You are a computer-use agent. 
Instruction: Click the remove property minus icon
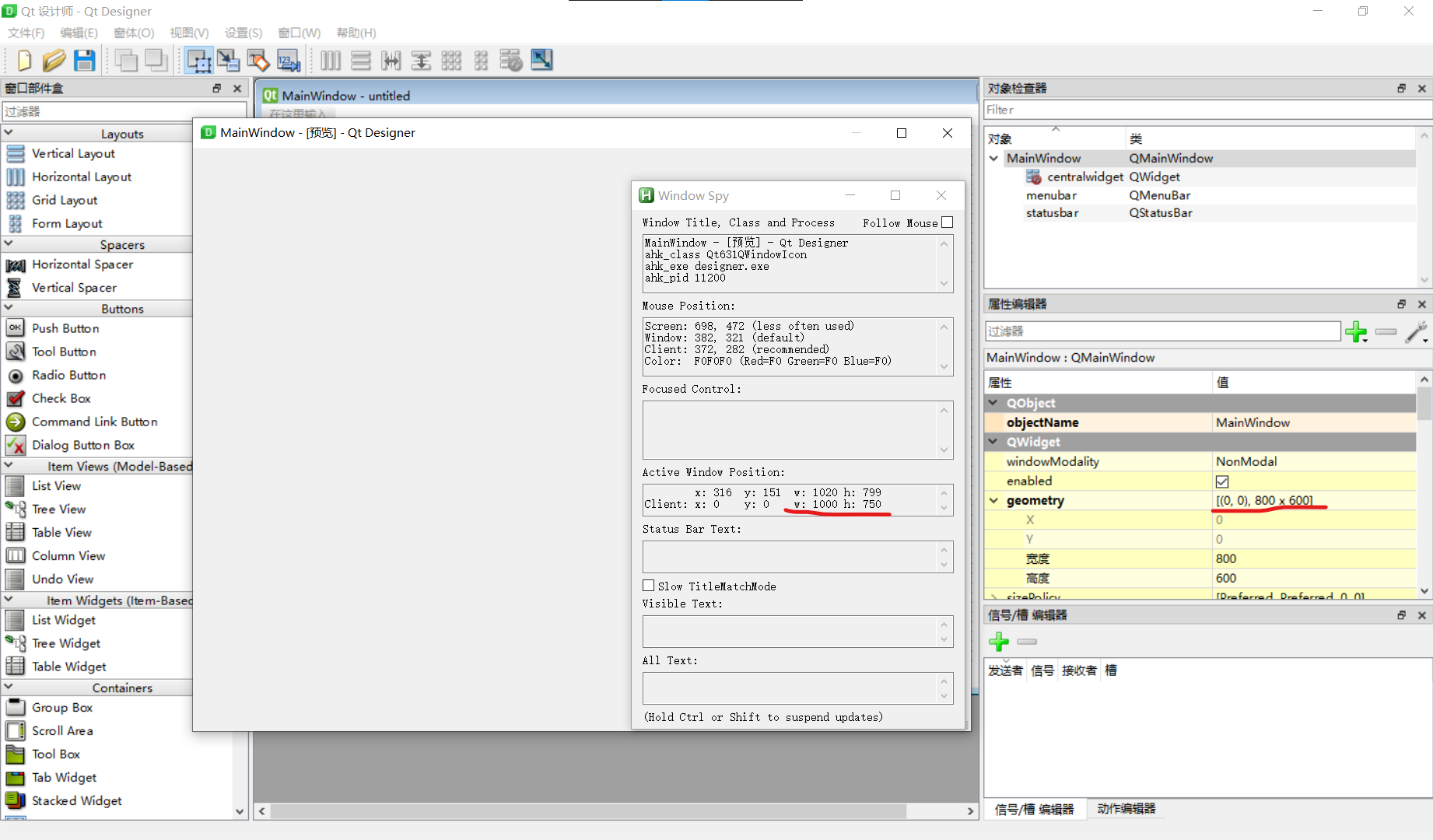pyautogui.click(x=1386, y=332)
